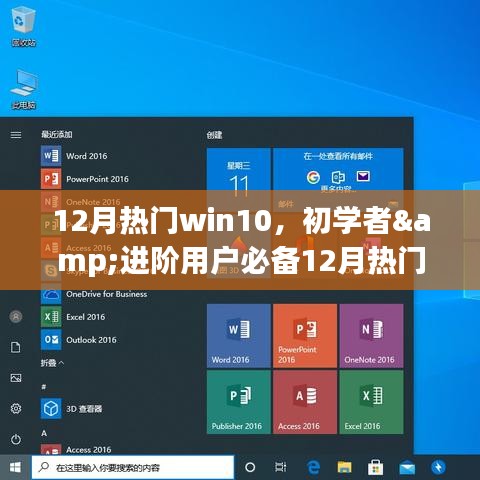Open the Mail app on taskbar
The image size is (480, 480).
click(x=407, y=467)
